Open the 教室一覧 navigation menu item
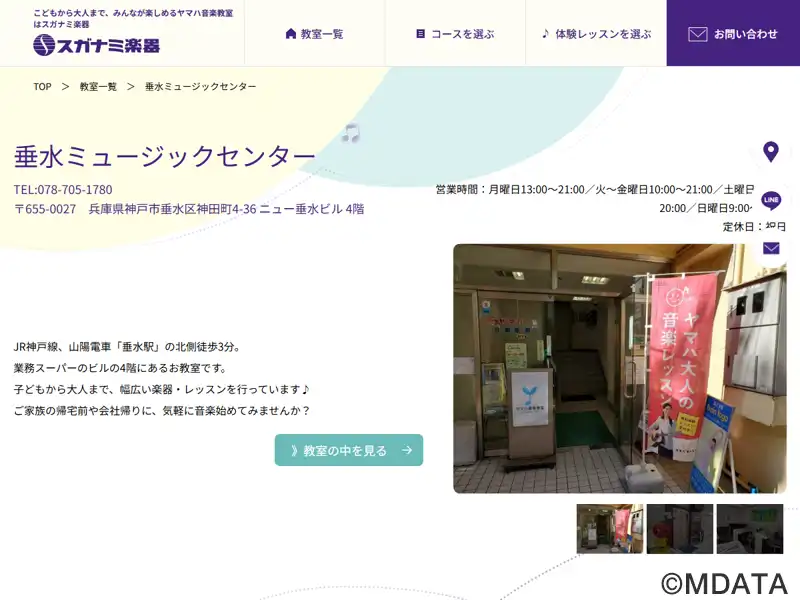 click(x=314, y=34)
